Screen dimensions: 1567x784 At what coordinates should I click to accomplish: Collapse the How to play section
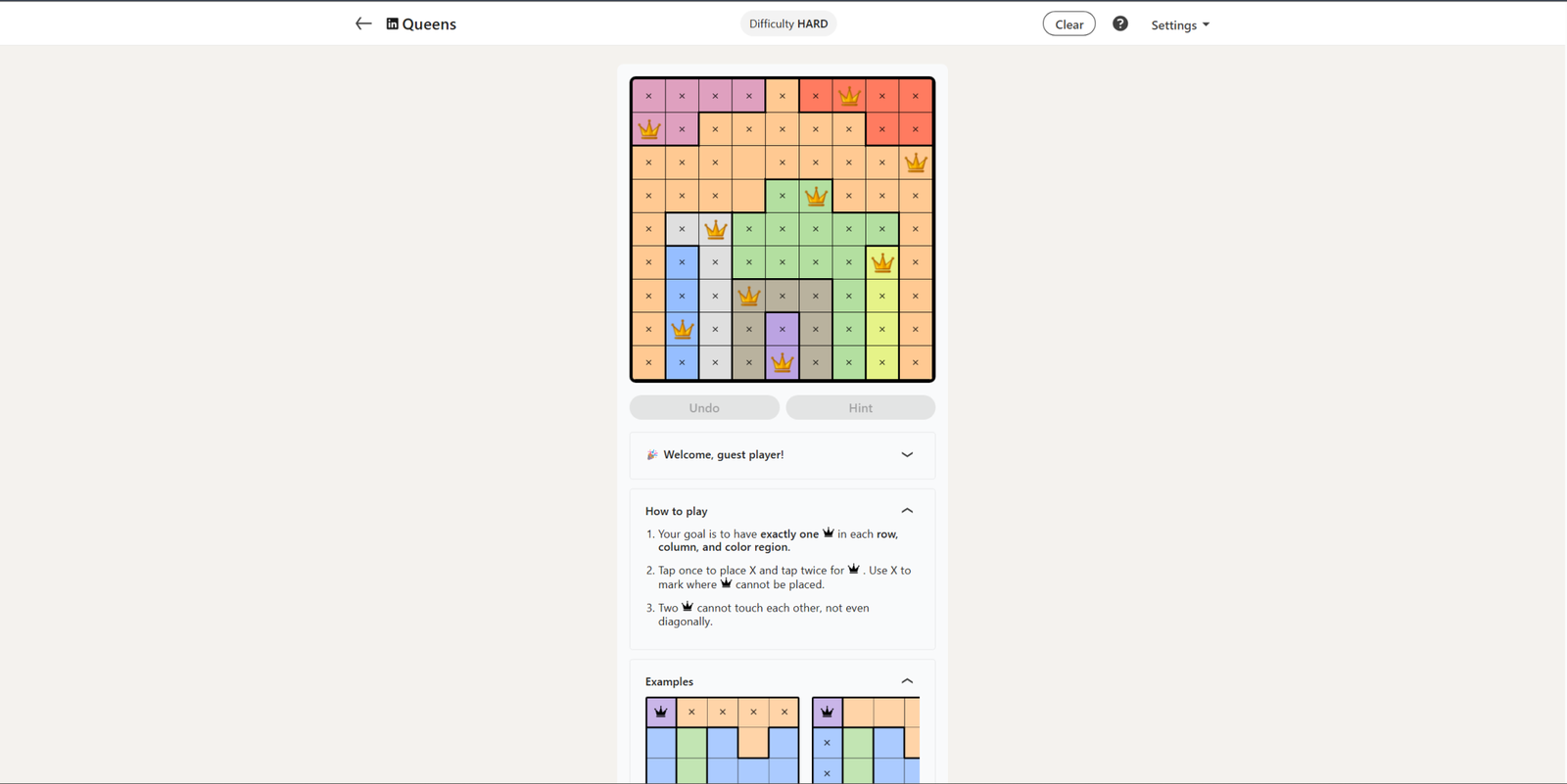pos(907,510)
